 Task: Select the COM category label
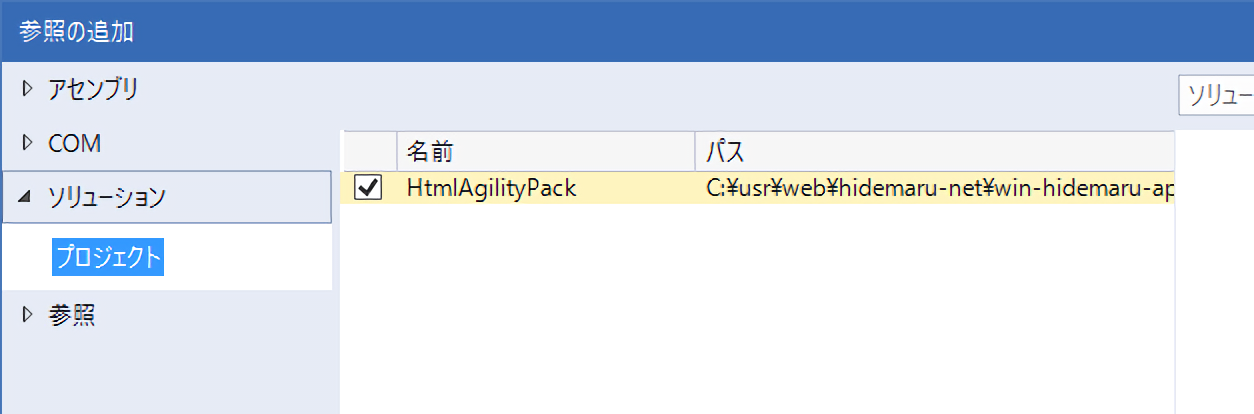pos(75,144)
